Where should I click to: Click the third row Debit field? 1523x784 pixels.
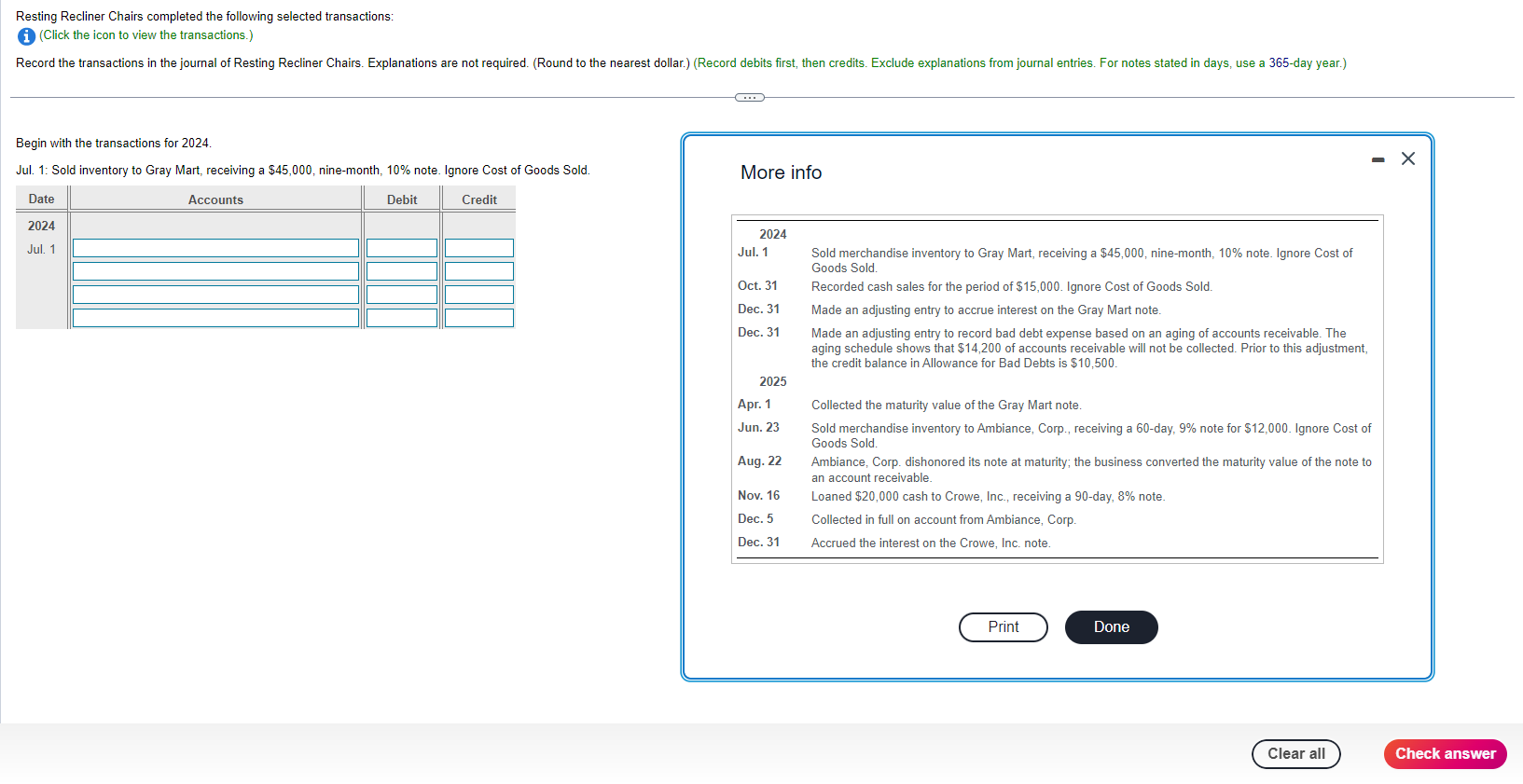click(402, 295)
